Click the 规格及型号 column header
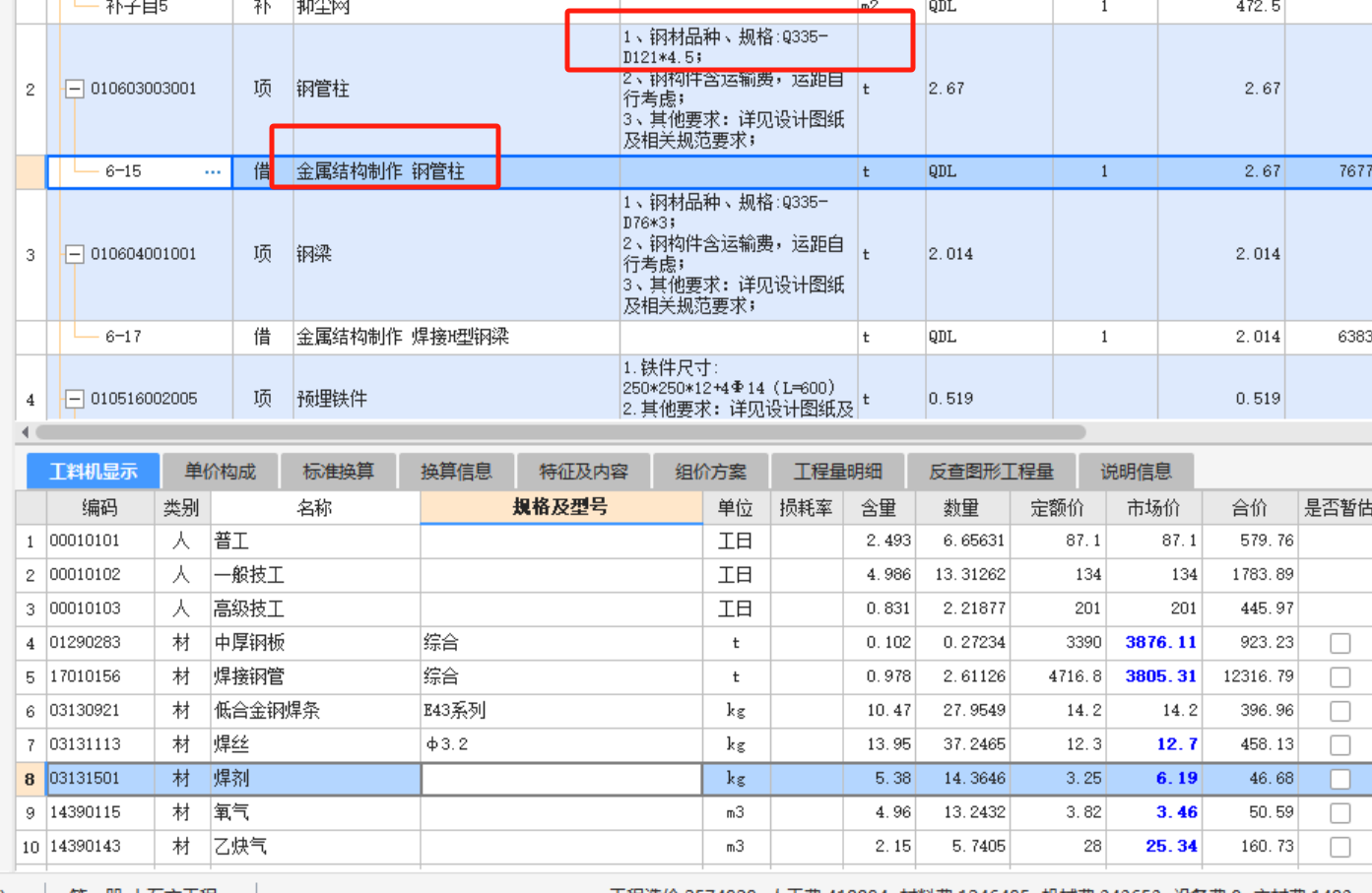This screenshot has width=1372, height=893. coord(560,507)
